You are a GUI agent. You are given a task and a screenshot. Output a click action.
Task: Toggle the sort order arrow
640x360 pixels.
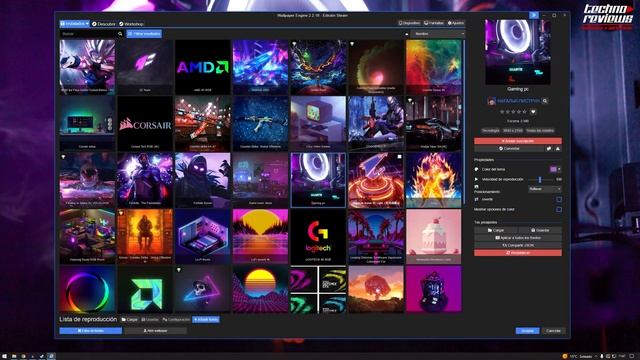407,34
